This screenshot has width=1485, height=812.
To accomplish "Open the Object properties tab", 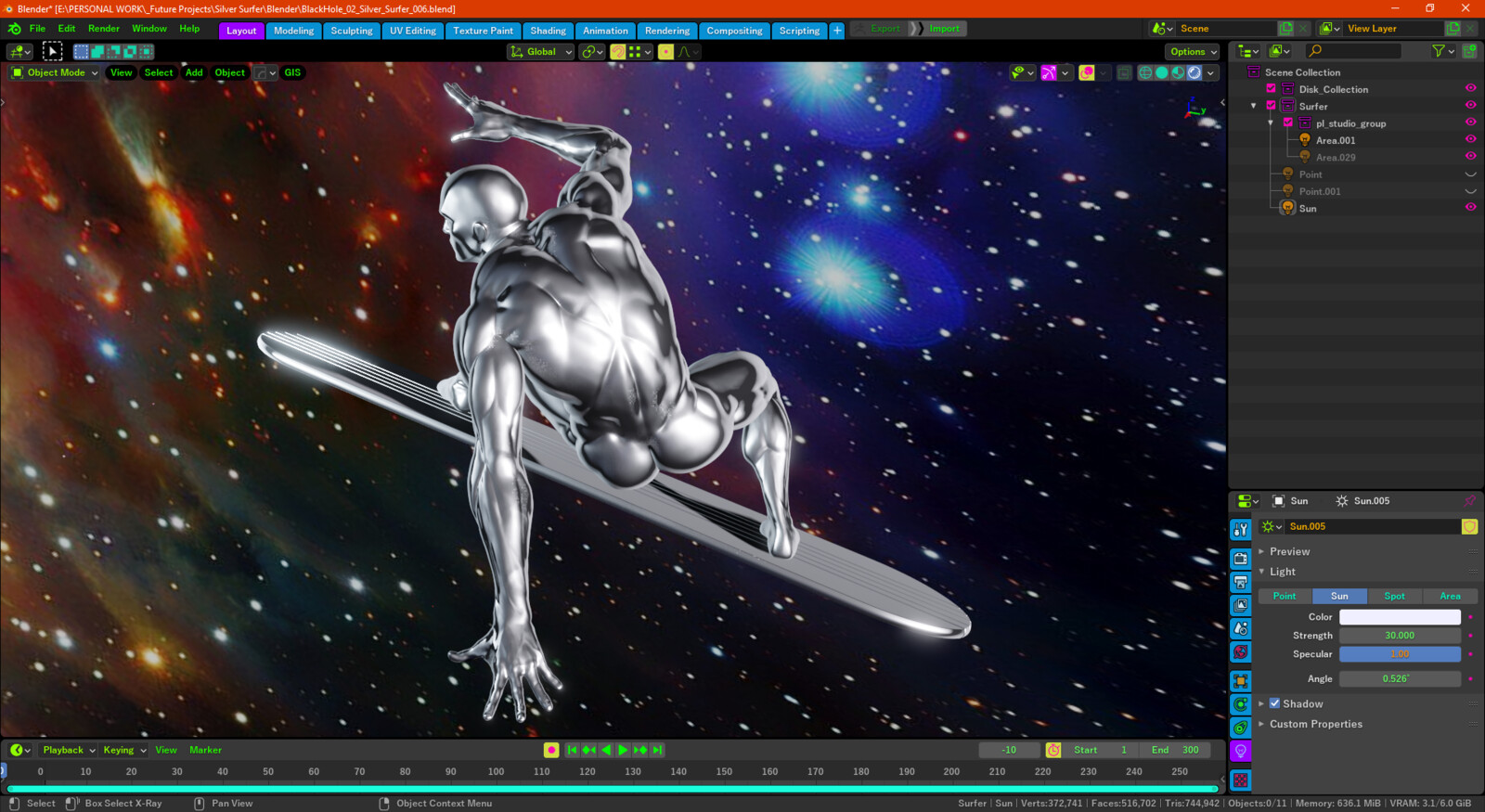I will point(1241,681).
